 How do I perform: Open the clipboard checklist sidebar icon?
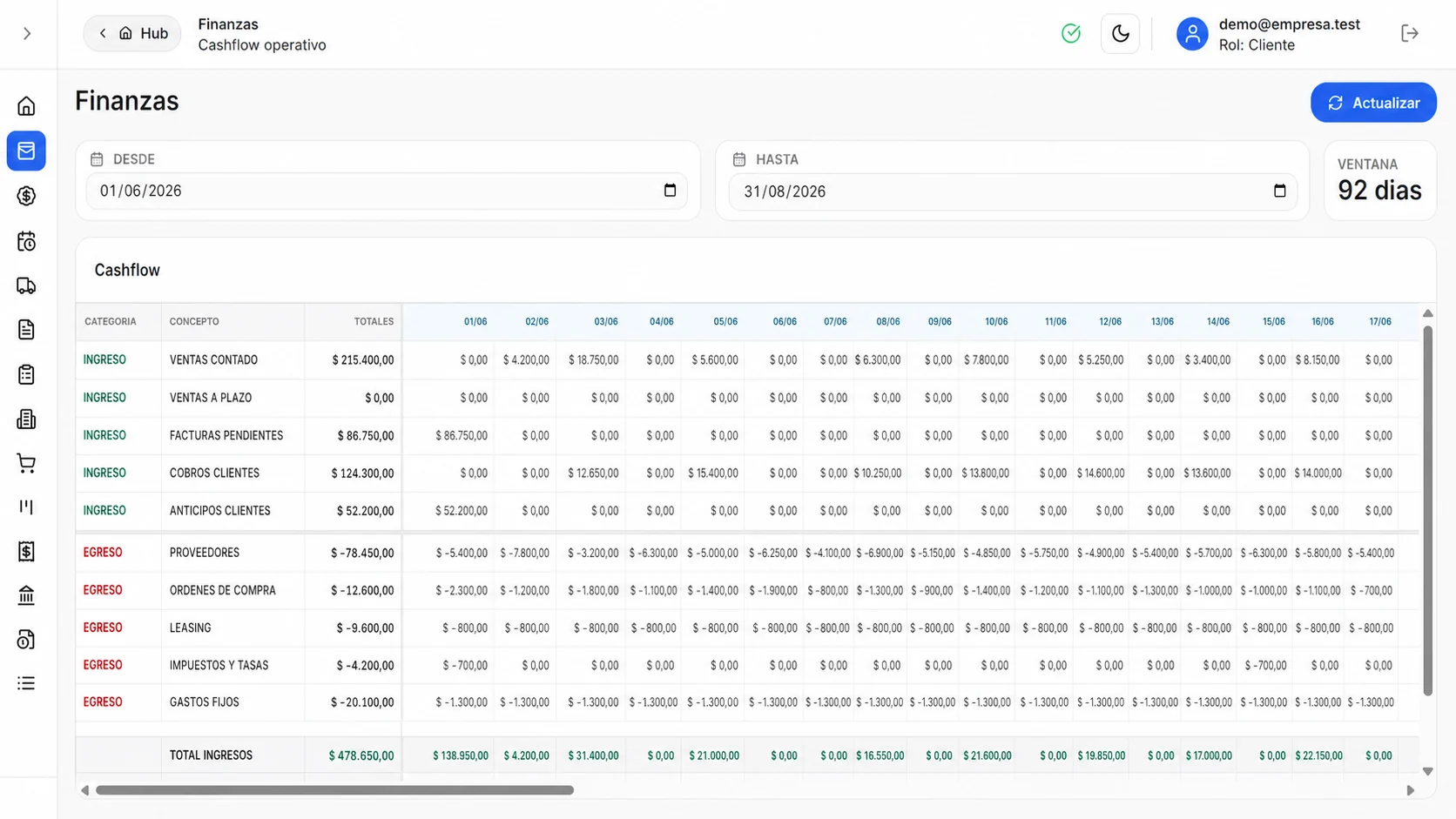[26, 374]
